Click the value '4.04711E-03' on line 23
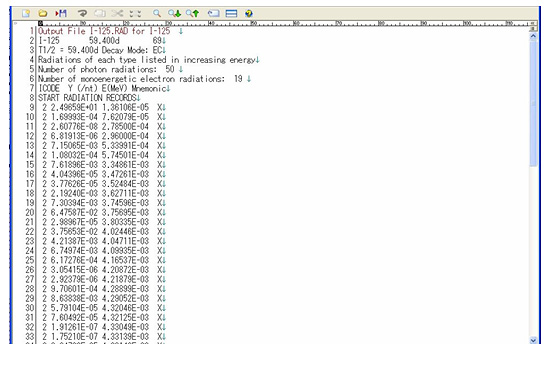This screenshot has width=551, height=369. click(125, 241)
